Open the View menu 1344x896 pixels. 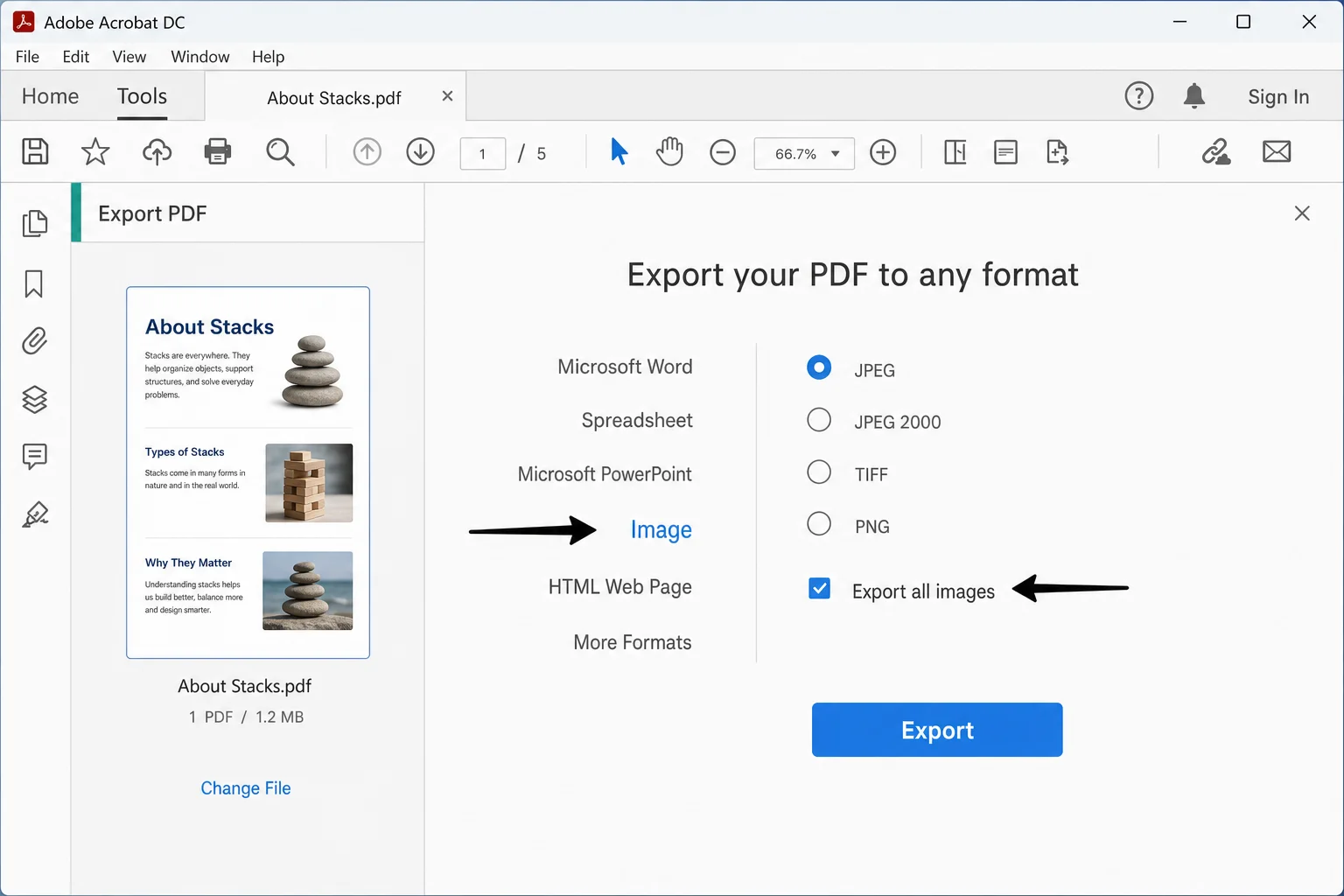point(129,57)
